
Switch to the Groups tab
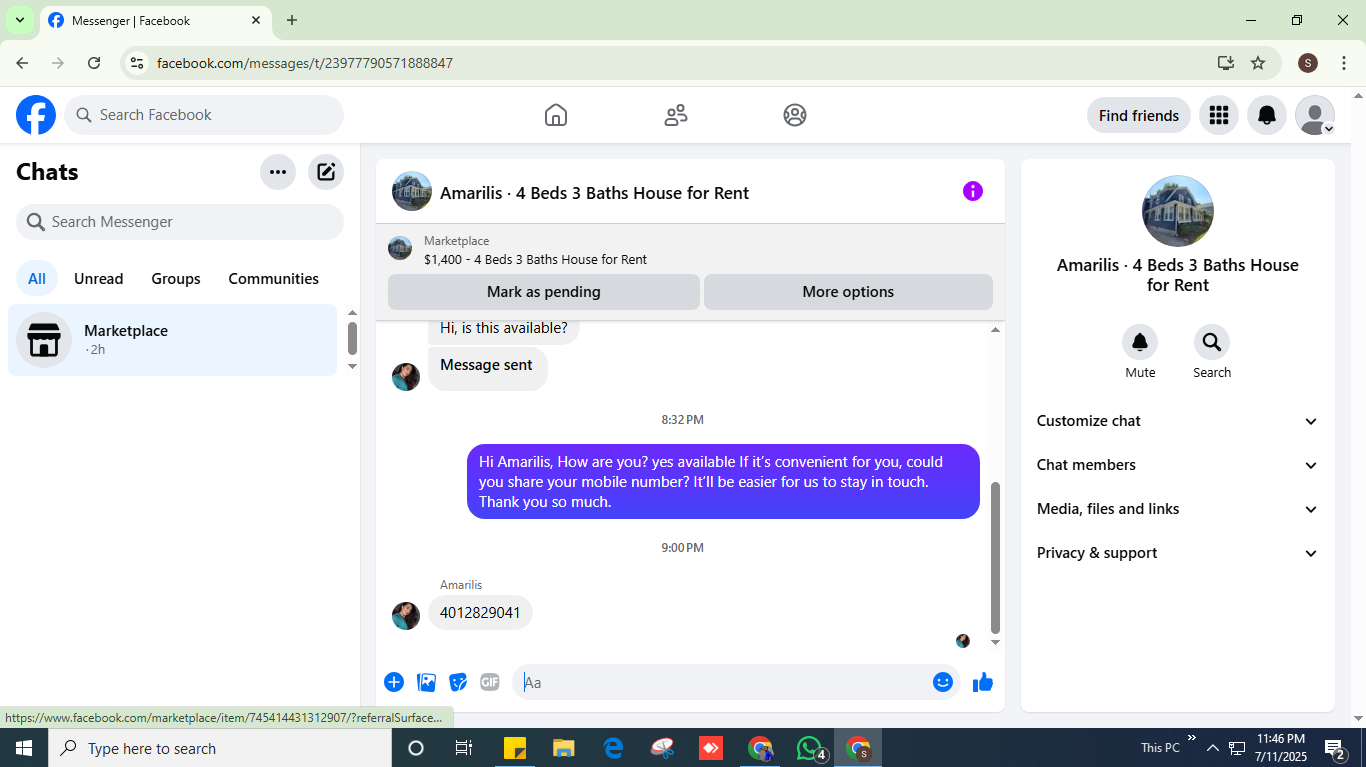pos(176,279)
